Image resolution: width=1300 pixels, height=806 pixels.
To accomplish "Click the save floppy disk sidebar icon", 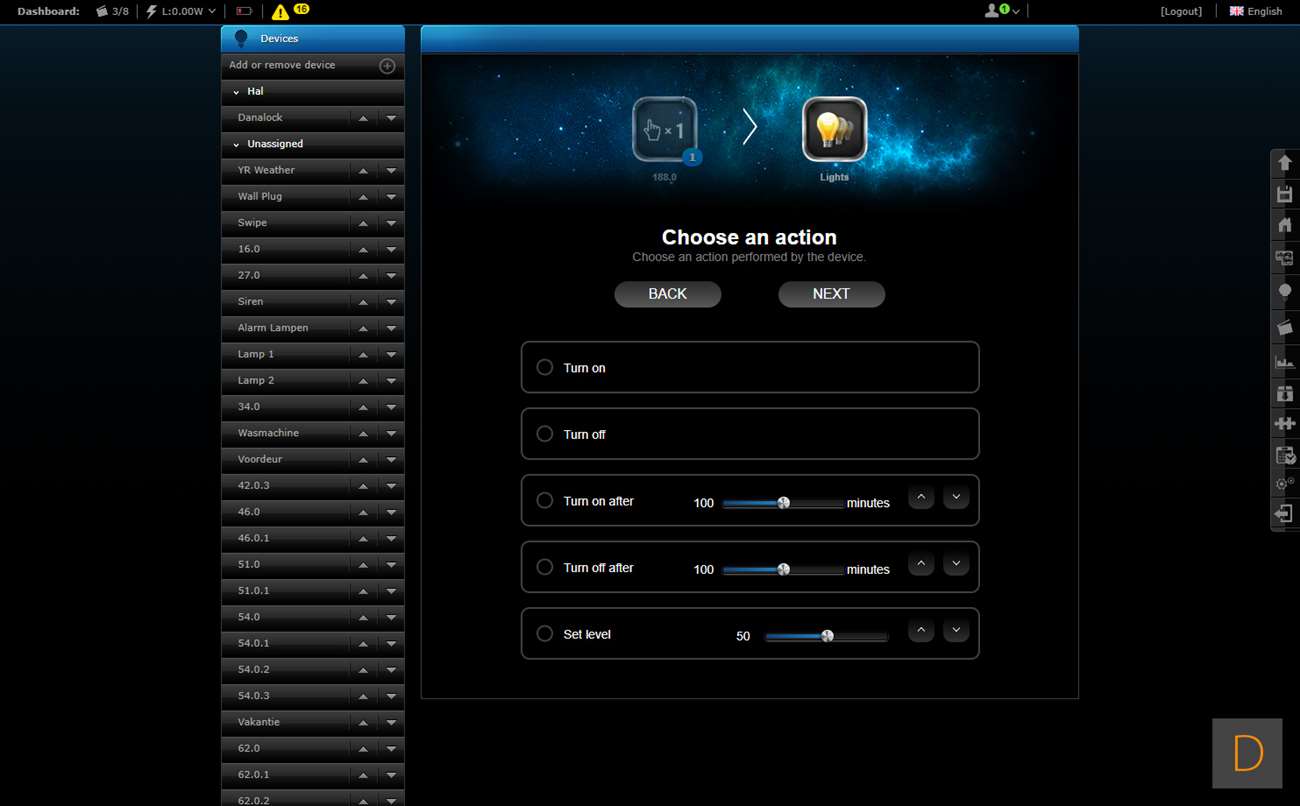I will point(1285,194).
